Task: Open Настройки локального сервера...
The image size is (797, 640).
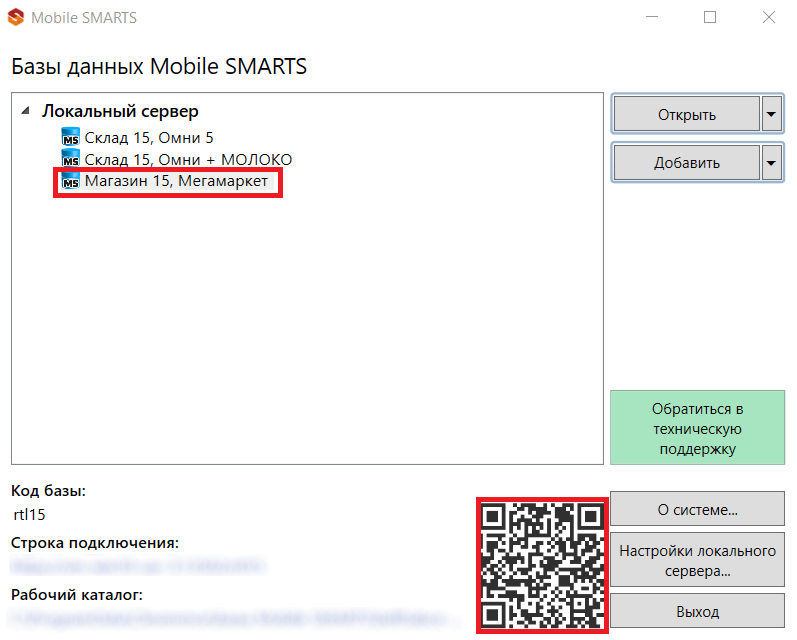Action: click(x=697, y=560)
